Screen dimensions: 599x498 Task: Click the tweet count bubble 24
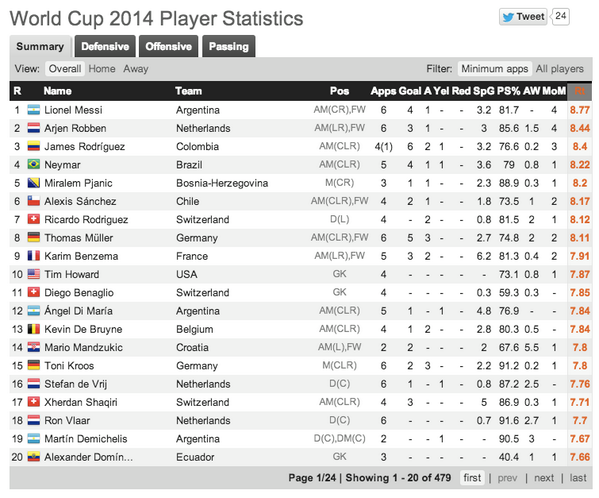pos(560,16)
